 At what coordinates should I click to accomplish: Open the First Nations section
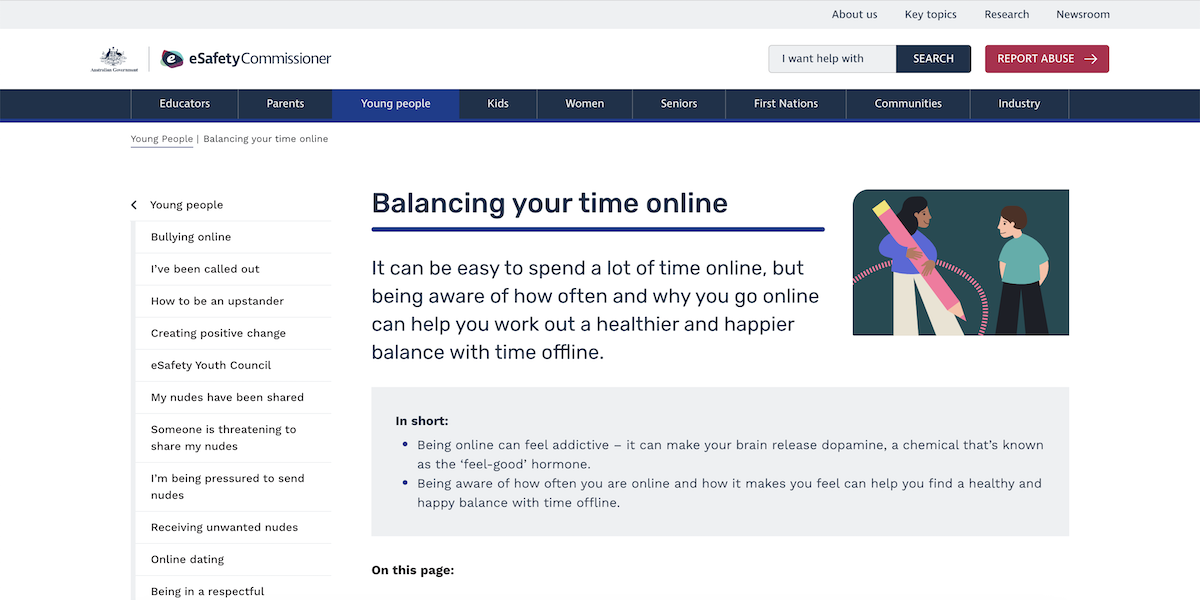coord(785,103)
